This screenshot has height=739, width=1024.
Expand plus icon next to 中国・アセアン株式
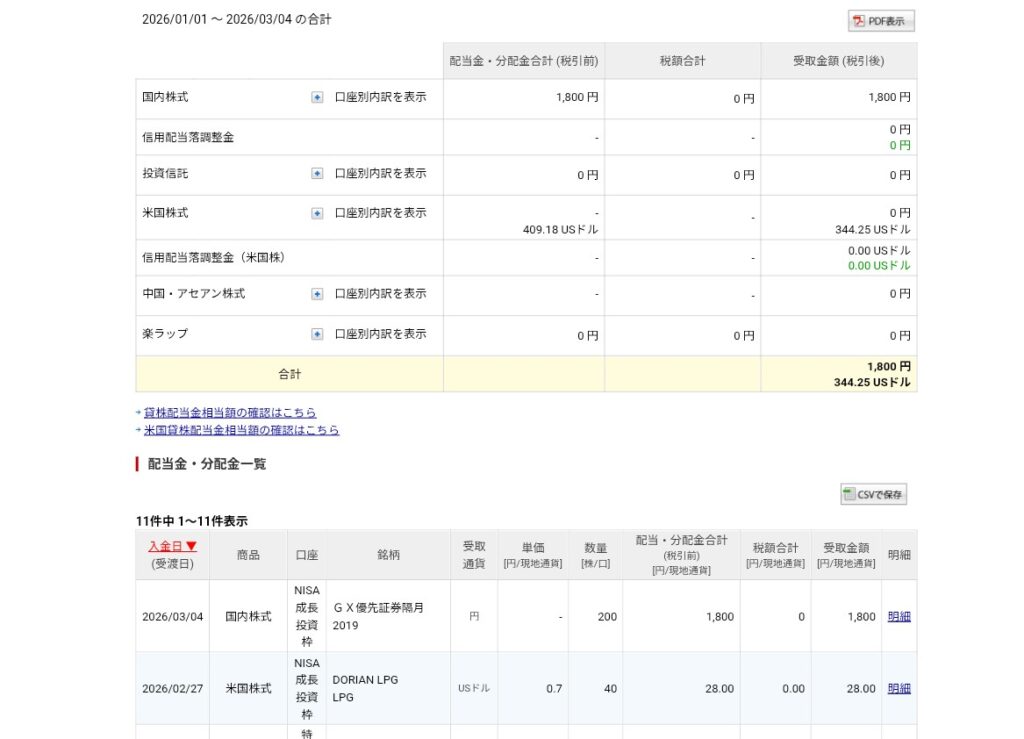[x=317, y=294]
